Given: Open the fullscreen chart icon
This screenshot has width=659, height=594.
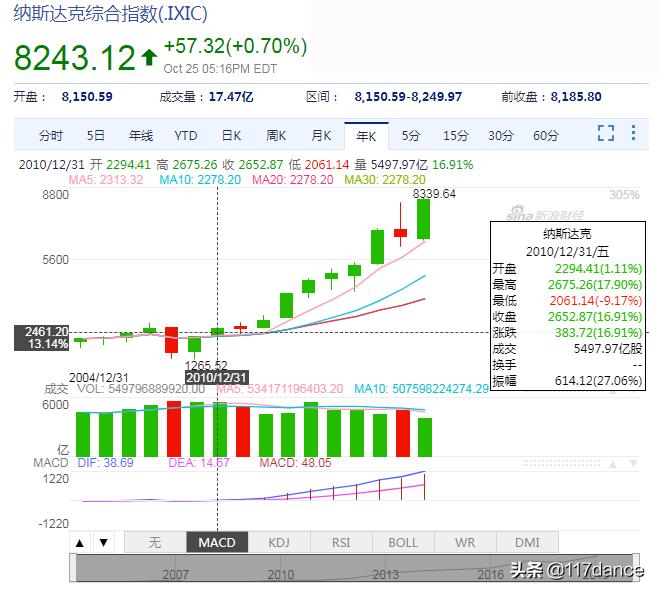Looking at the screenshot, I should click(x=606, y=133).
